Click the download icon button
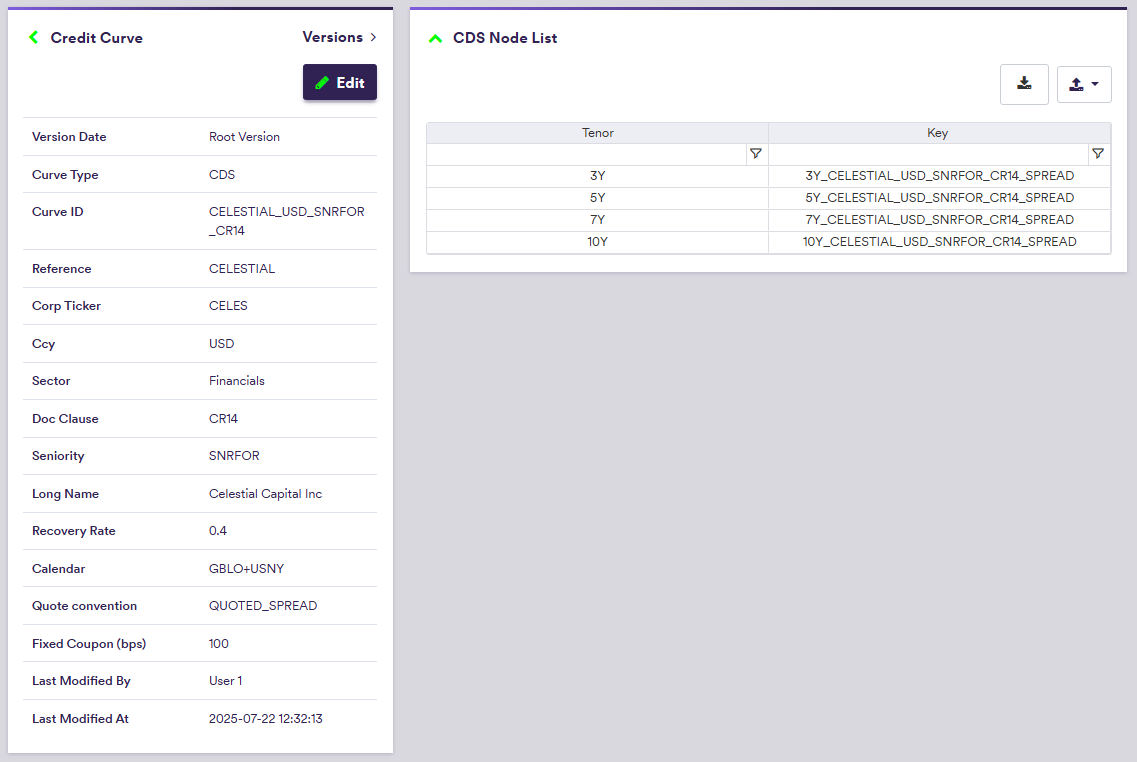Image resolution: width=1137 pixels, height=762 pixels. point(1024,84)
